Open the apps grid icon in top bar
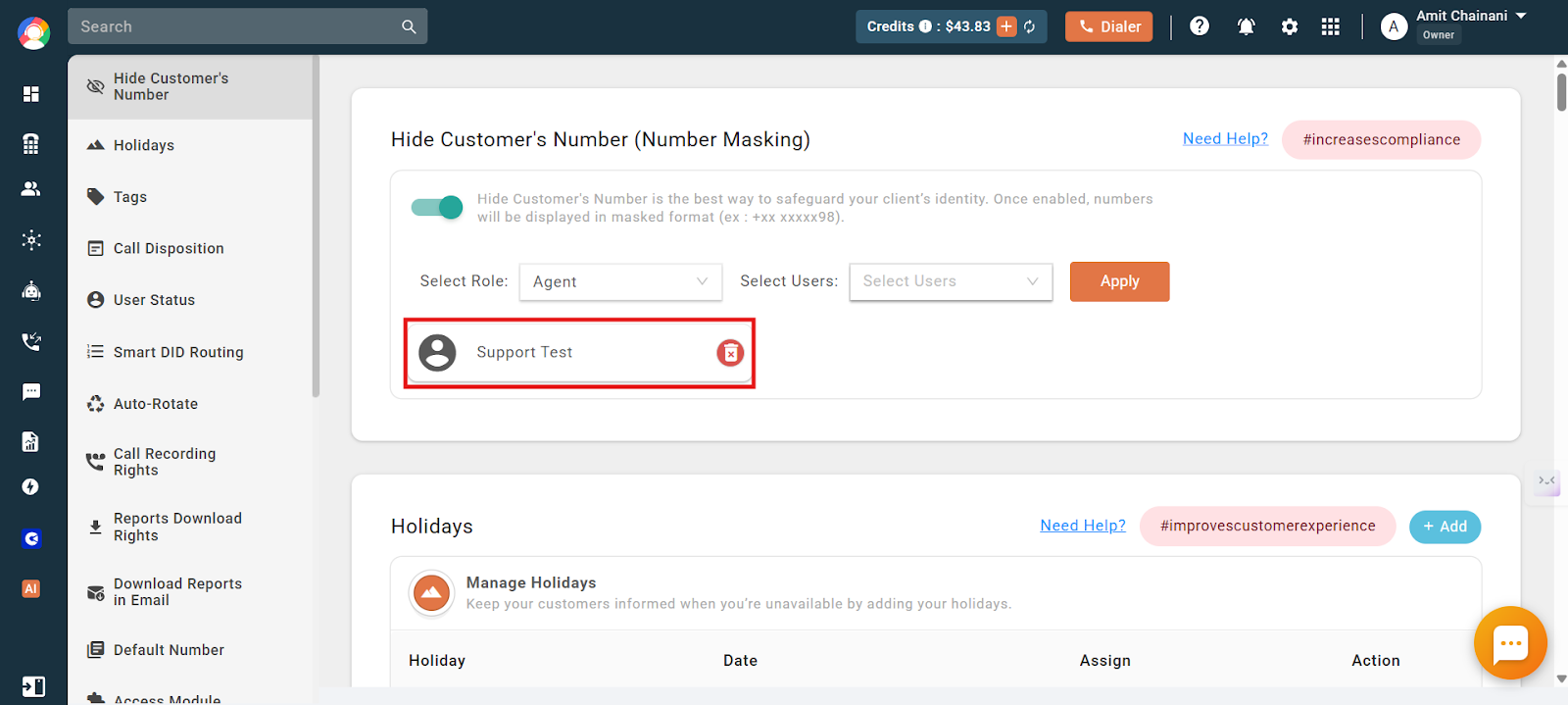 tap(1330, 26)
